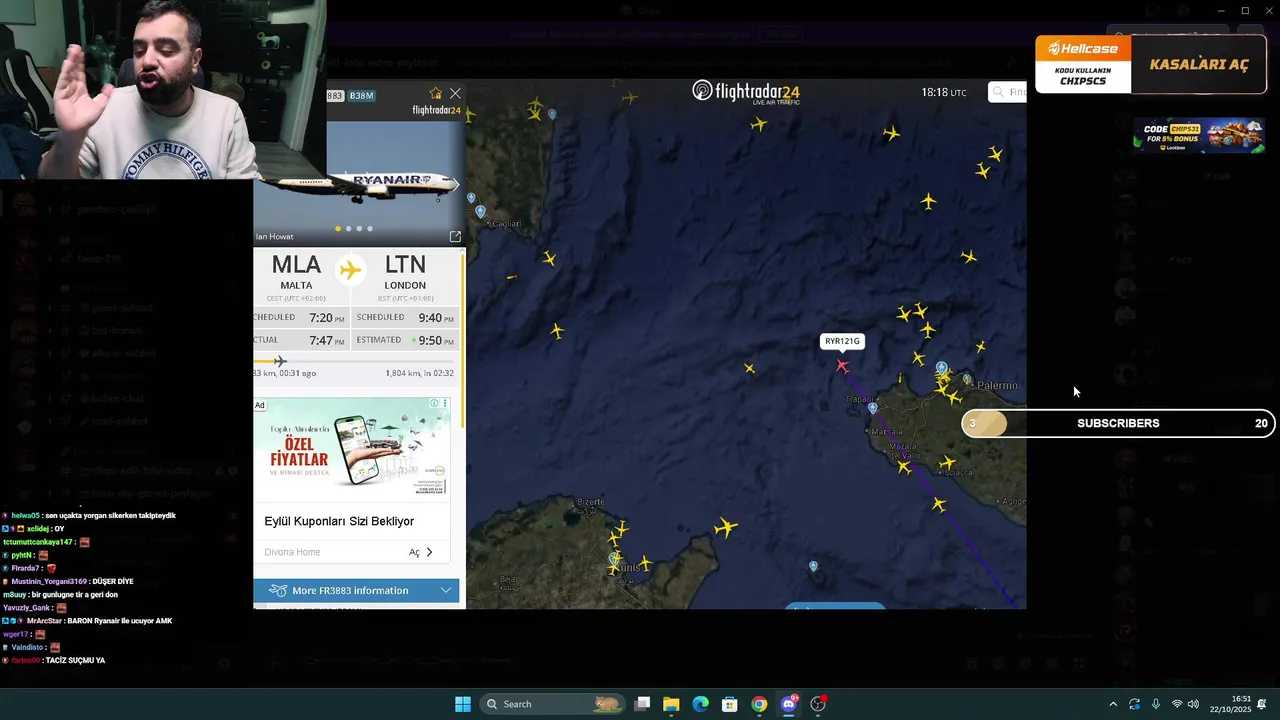
Task: Select the fourth photo carousel dot
Action: tap(370, 229)
